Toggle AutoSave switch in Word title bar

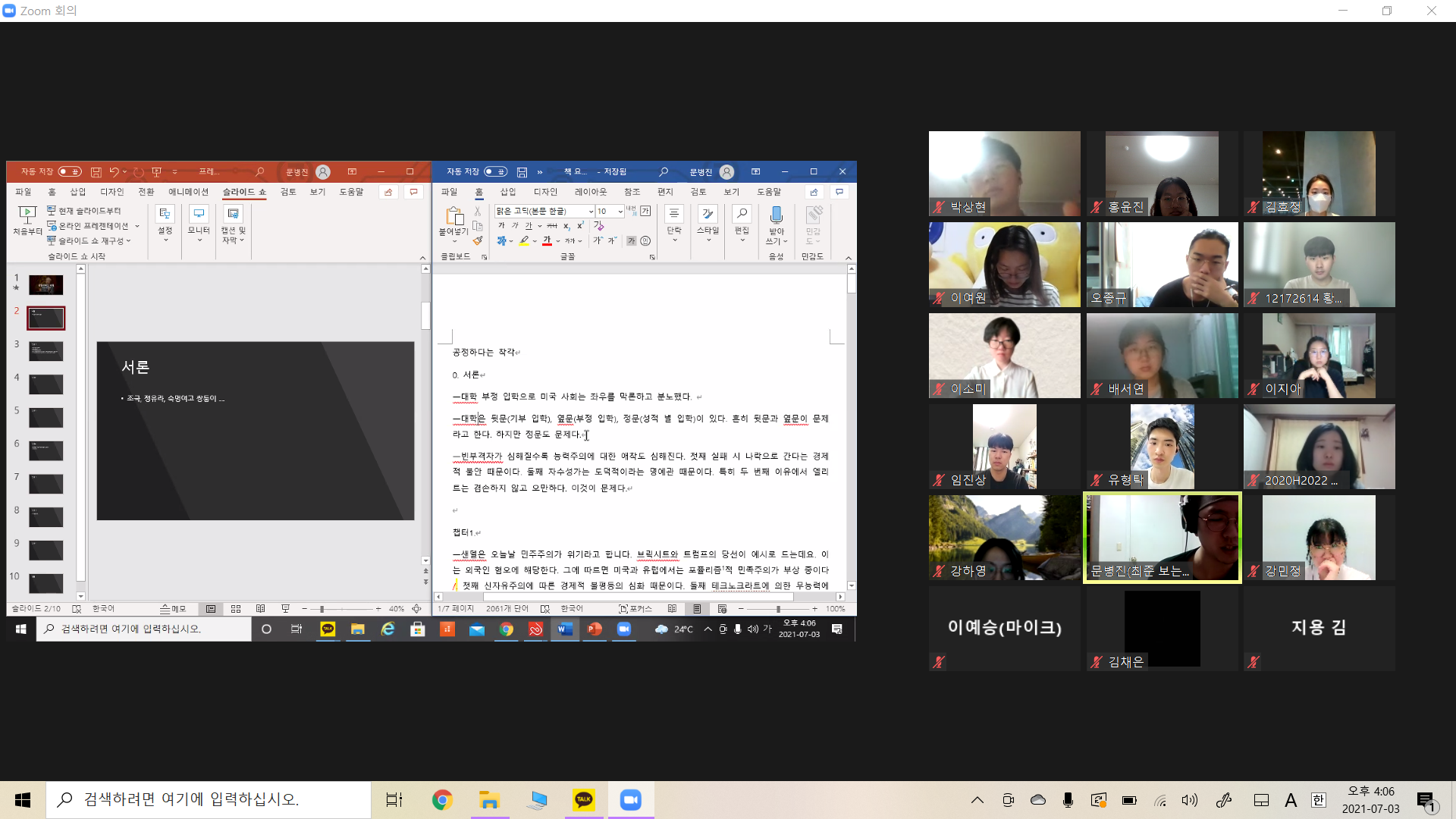495,172
